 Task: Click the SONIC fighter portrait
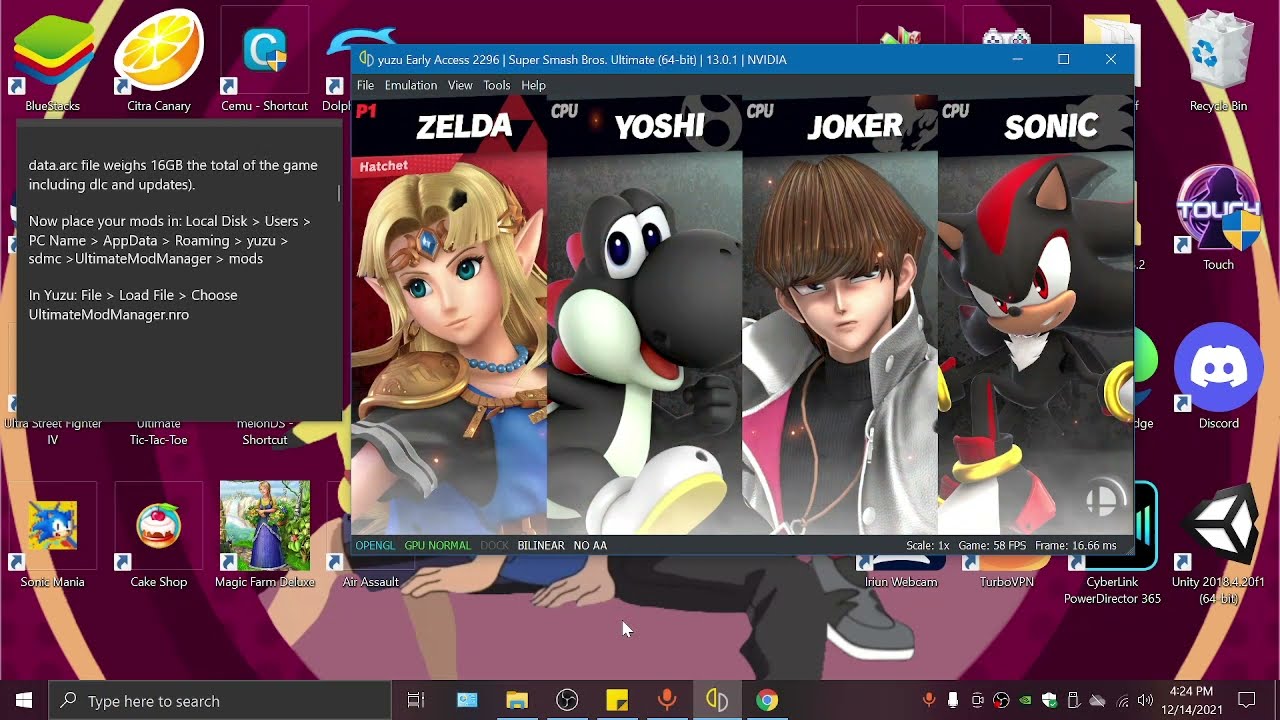tap(1036, 315)
